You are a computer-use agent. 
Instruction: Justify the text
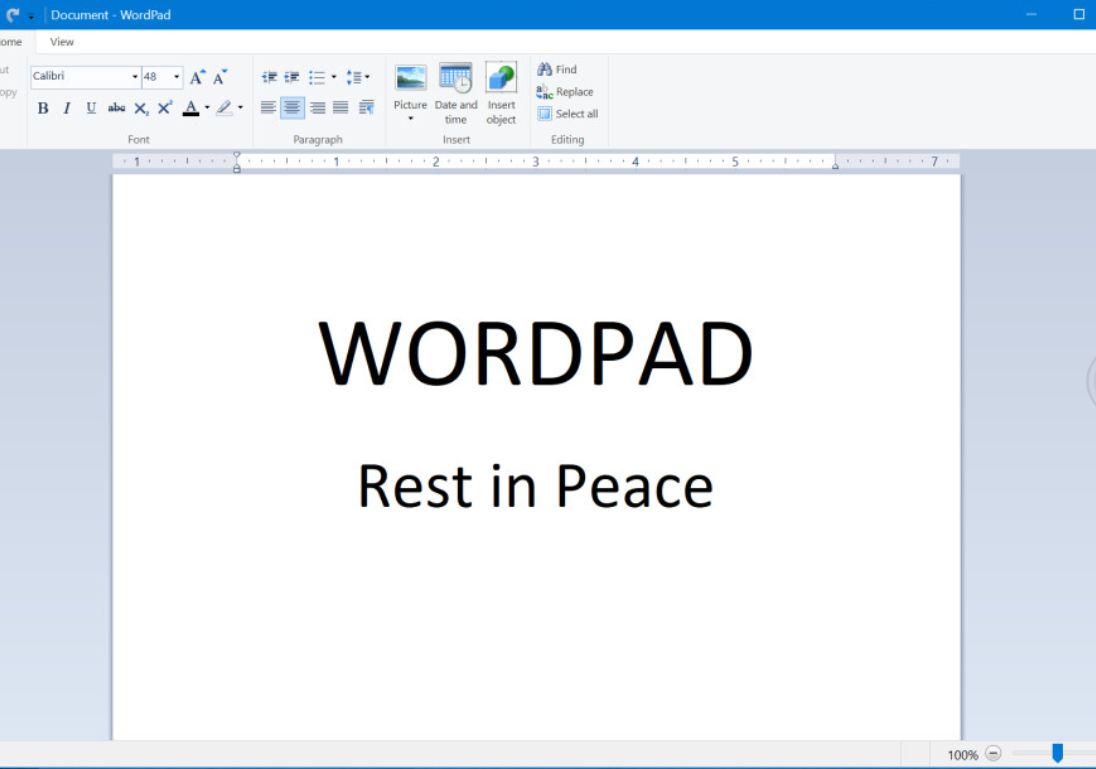coord(340,108)
